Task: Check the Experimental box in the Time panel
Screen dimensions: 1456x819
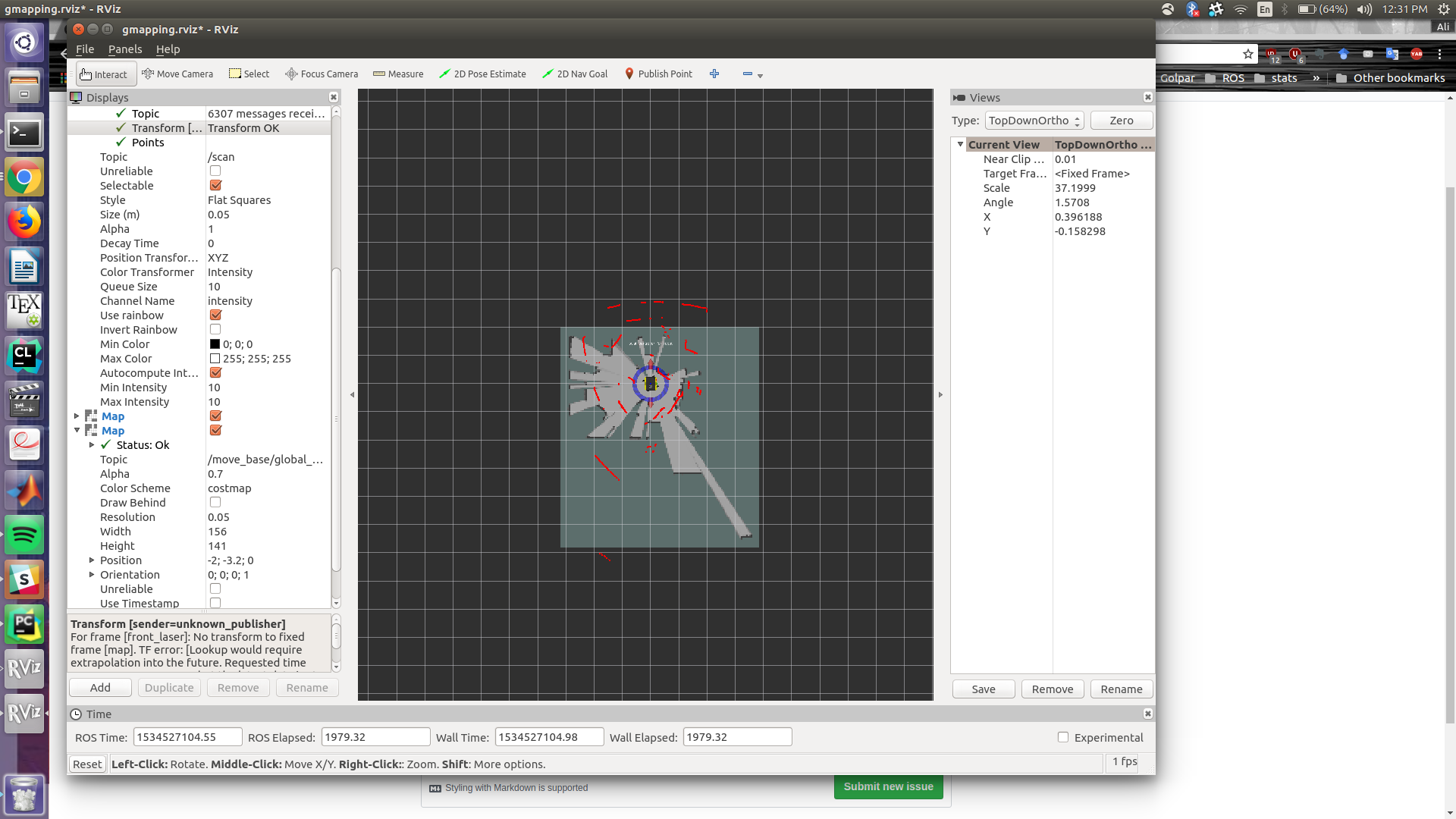Action: [x=1062, y=736]
